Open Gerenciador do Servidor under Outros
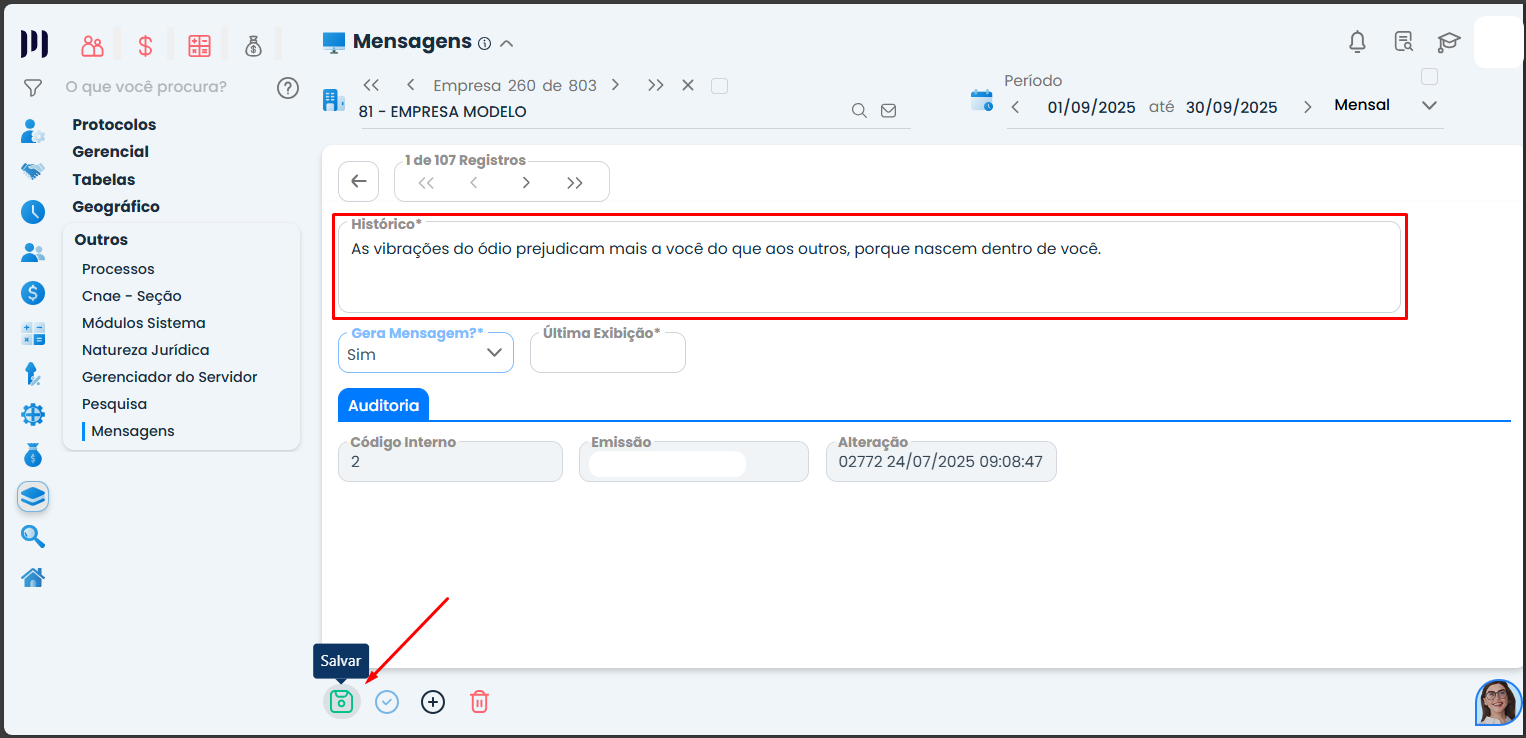 tap(170, 377)
